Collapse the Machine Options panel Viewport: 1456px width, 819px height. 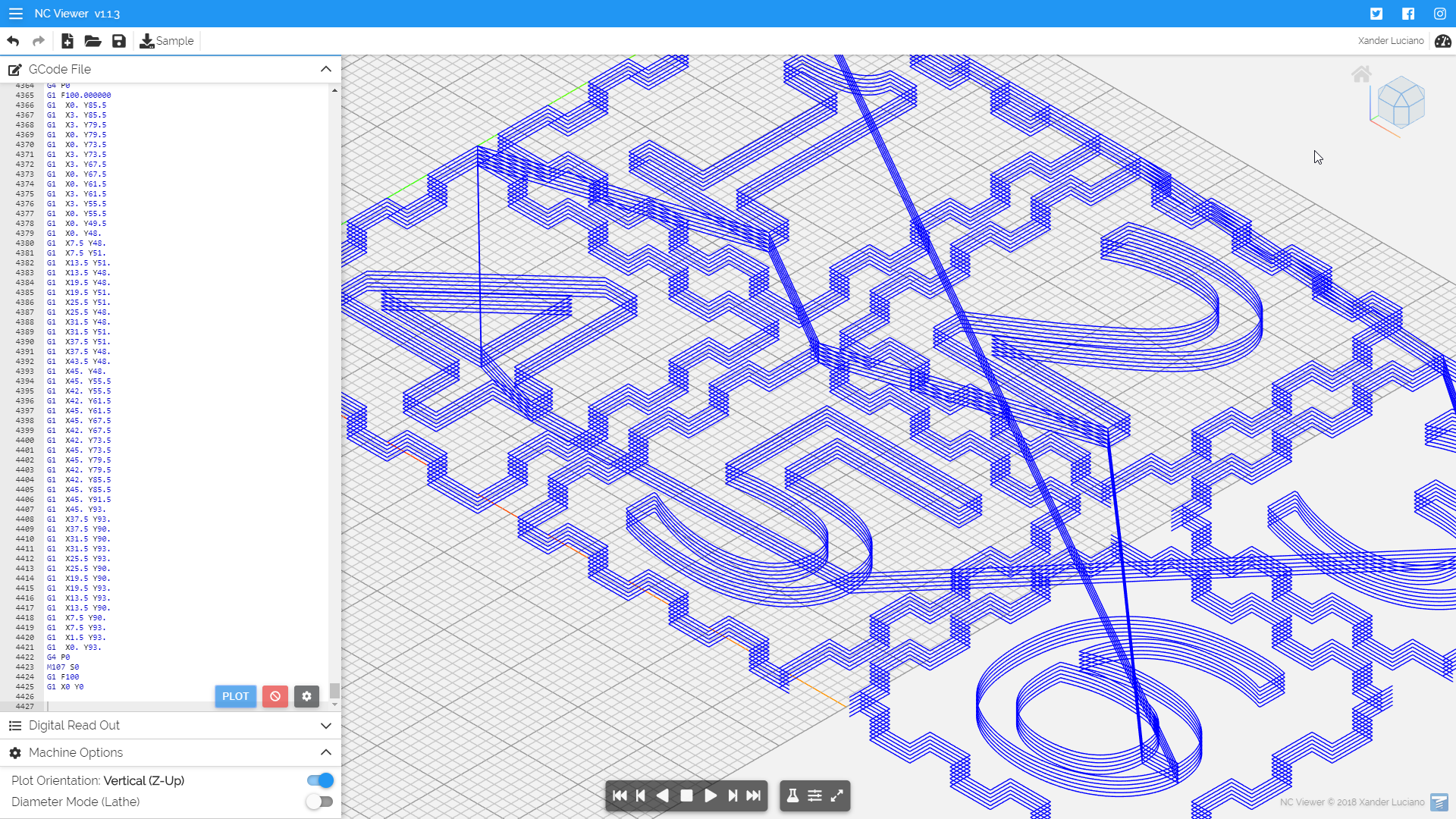pos(326,752)
